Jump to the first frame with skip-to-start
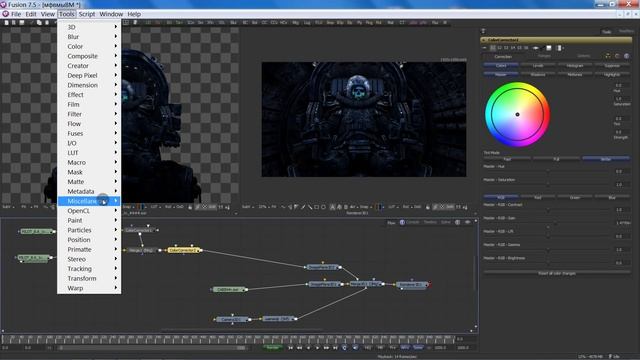Screen dimensions: 640x360 [291, 348]
